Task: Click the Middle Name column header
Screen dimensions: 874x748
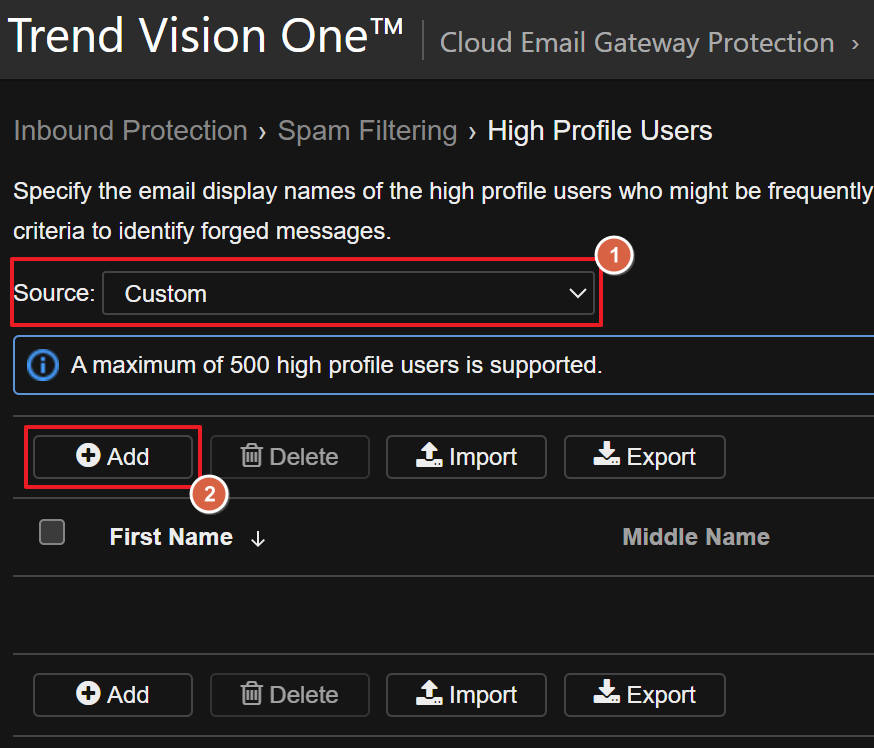Action: pyautogui.click(x=696, y=537)
